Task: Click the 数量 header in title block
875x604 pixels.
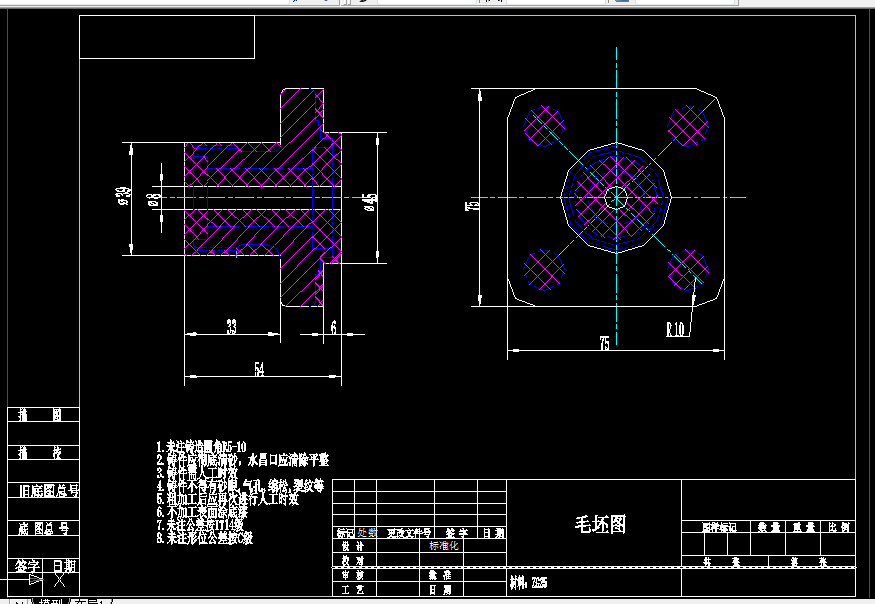Action: [768, 527]
